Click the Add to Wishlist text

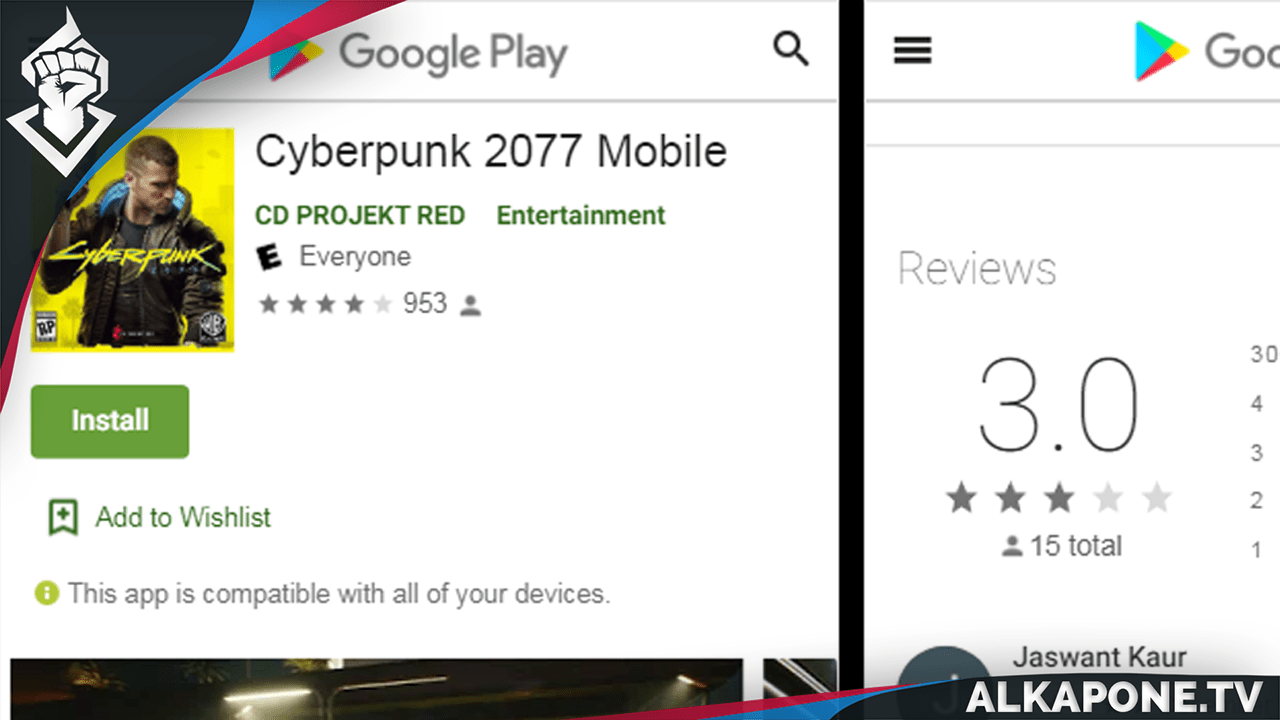(x=183, y=517)
